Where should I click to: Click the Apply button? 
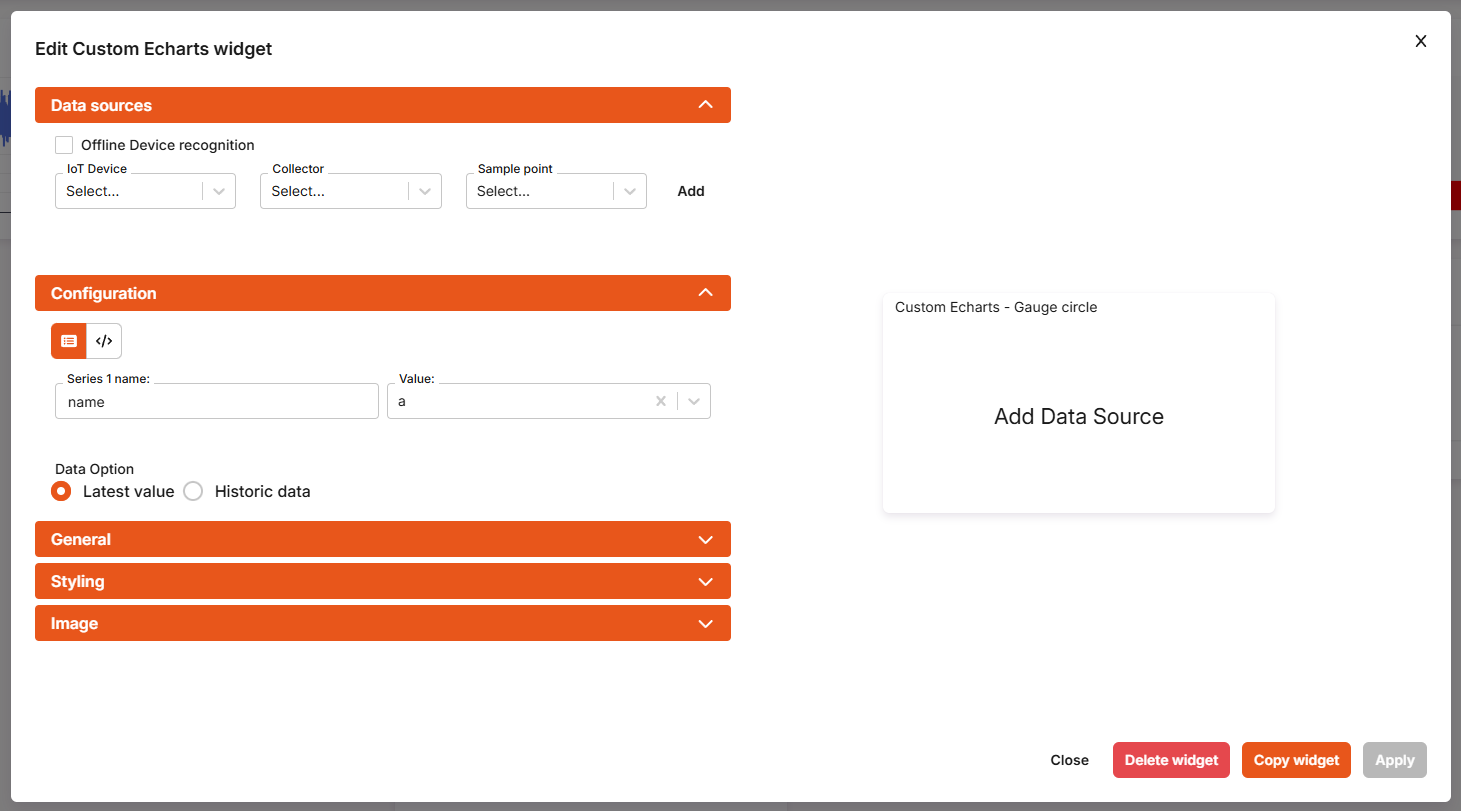point(1394,760)
